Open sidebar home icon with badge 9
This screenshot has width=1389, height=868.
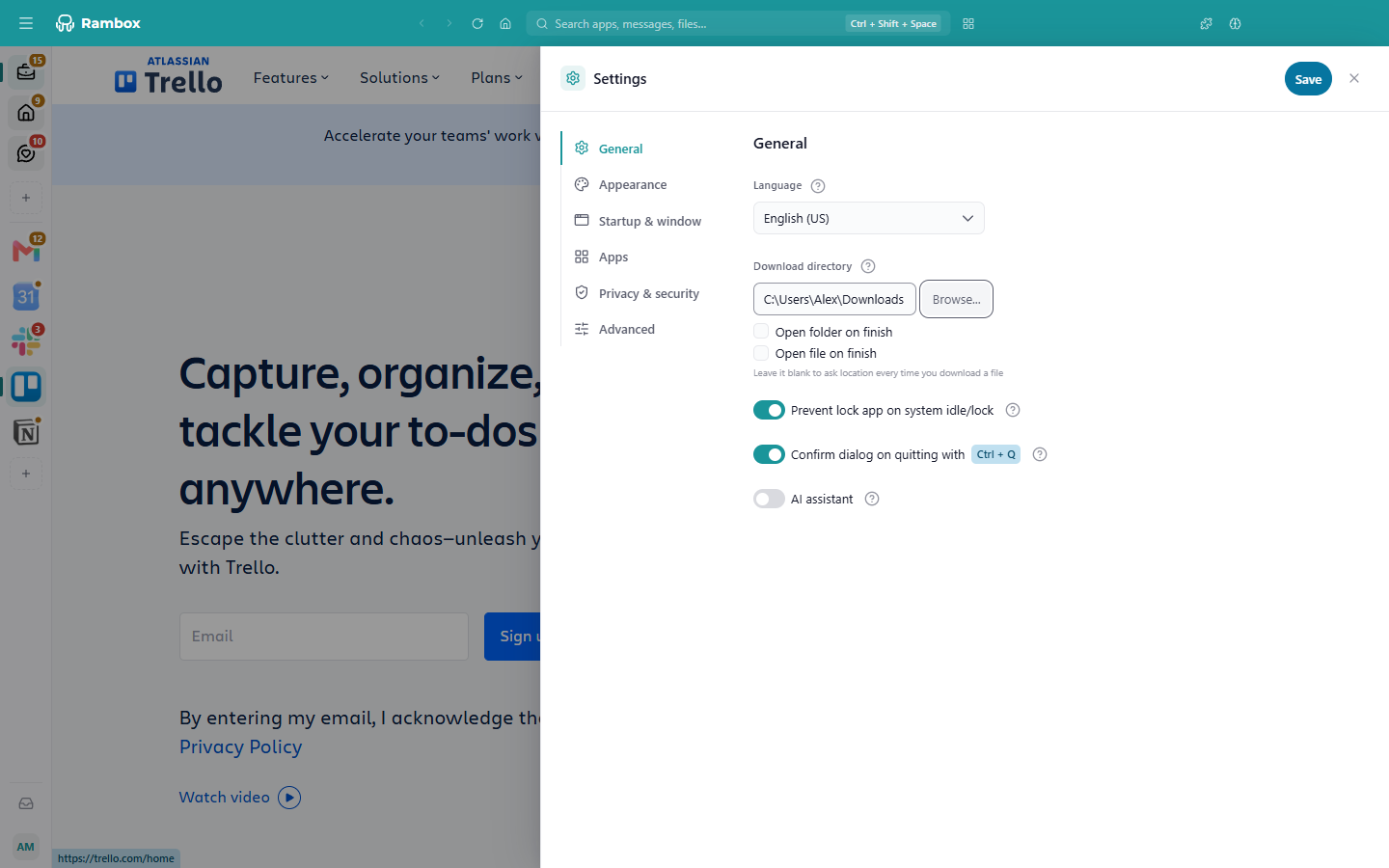pos(26,113)
